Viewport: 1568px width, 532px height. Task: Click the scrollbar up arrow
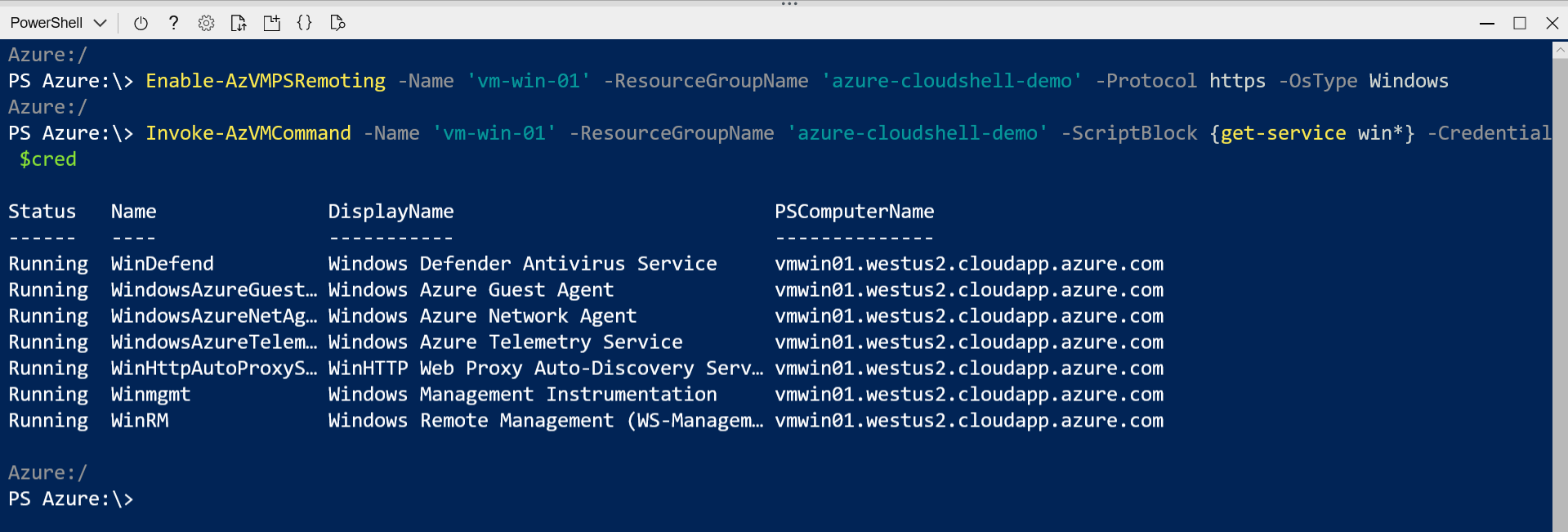(x=1560, y=50)
